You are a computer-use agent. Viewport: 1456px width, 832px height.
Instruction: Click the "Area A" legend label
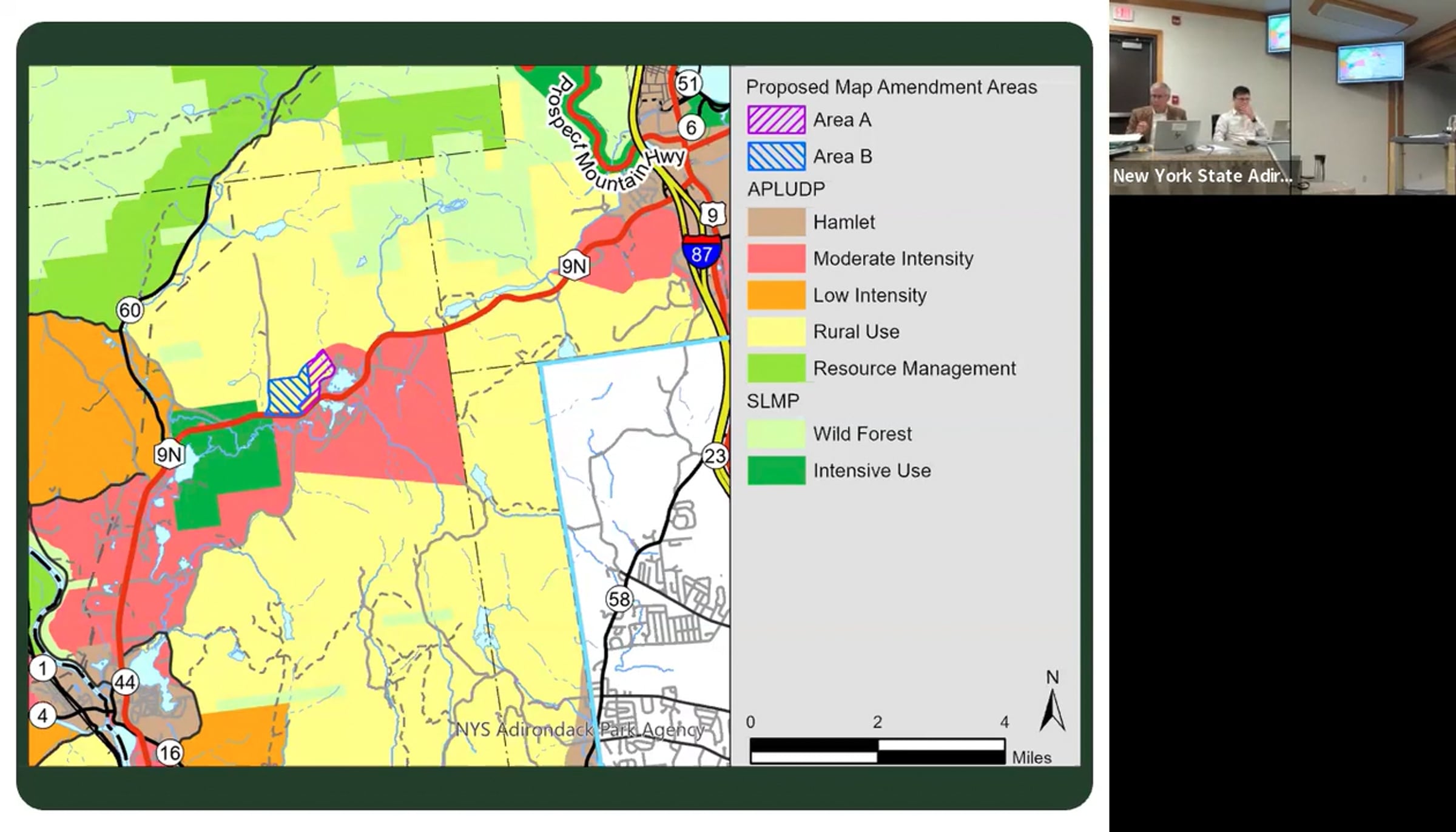click(x=842, y=120)
